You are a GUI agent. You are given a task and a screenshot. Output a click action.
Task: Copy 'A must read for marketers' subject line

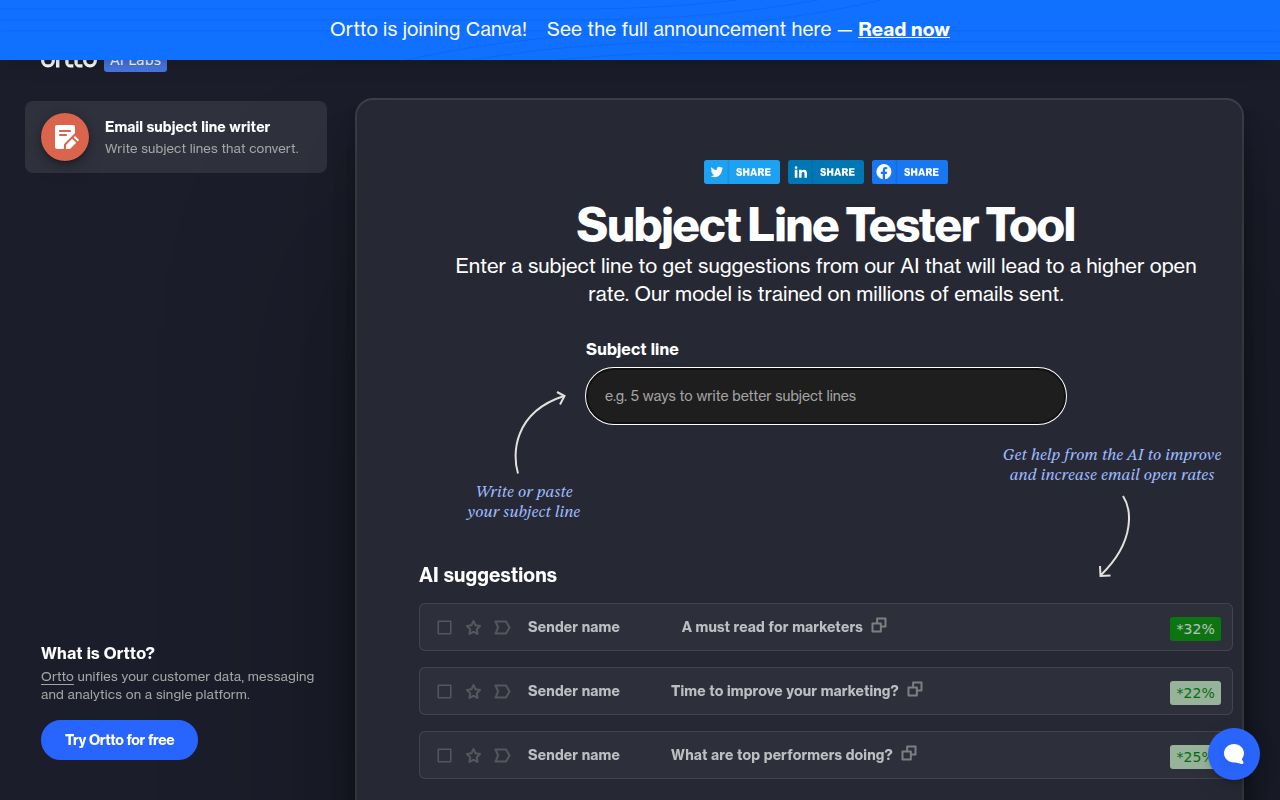(x=879, y=625)
